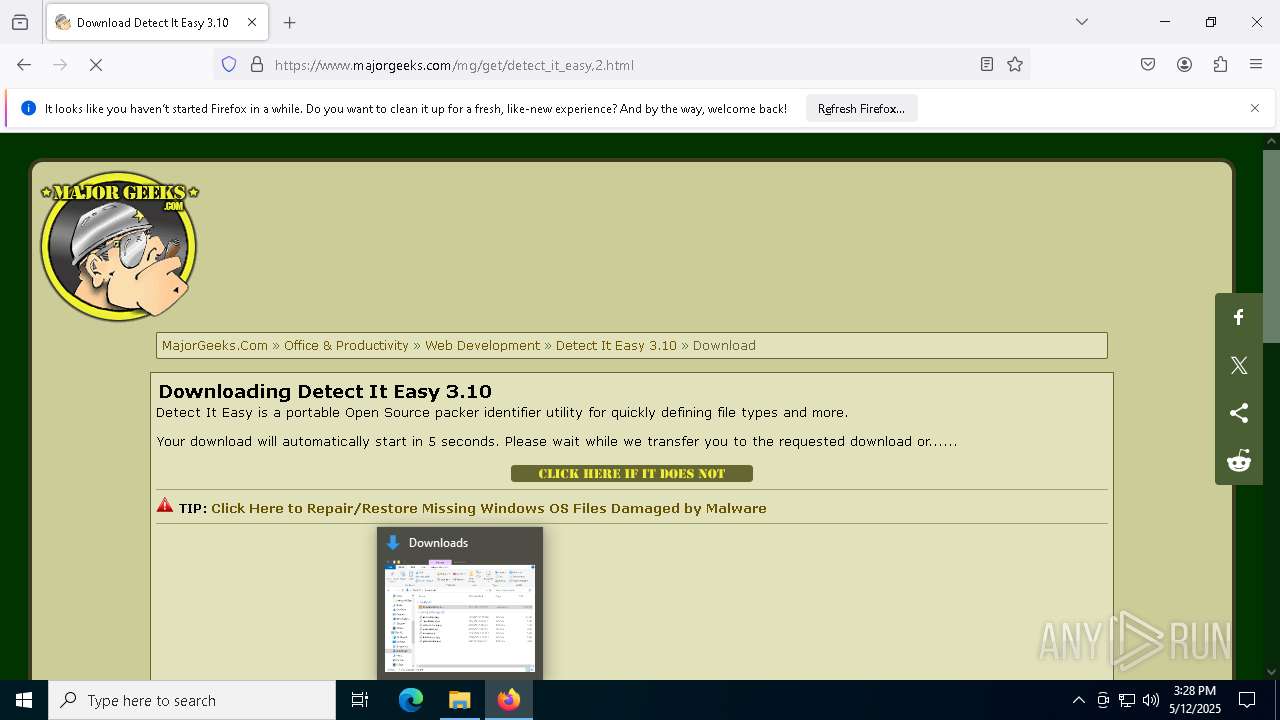Open the Extensions puzzle icon

tap(1220, 65)
